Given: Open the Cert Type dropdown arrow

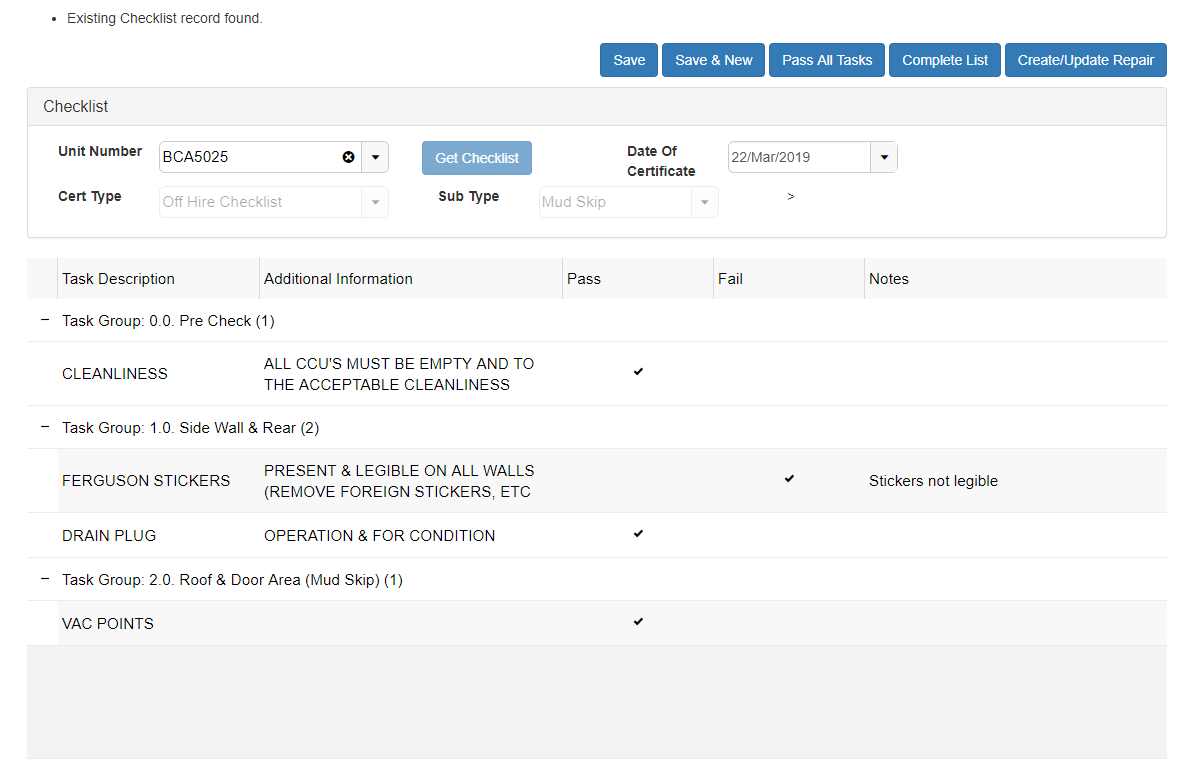Looking at the screenshot, I should pyautogui.click(x=375, y=202).
